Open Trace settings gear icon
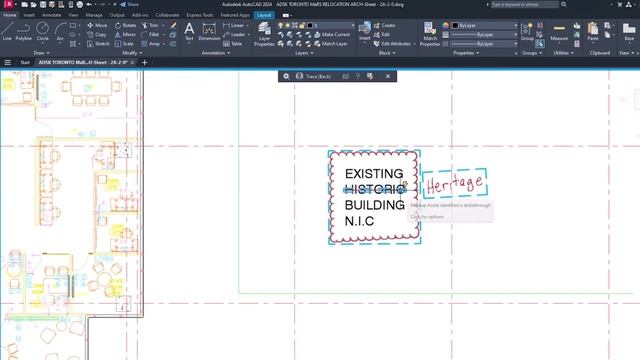Image resolution: width=640 pixels, height=360 pixels. 286,76
